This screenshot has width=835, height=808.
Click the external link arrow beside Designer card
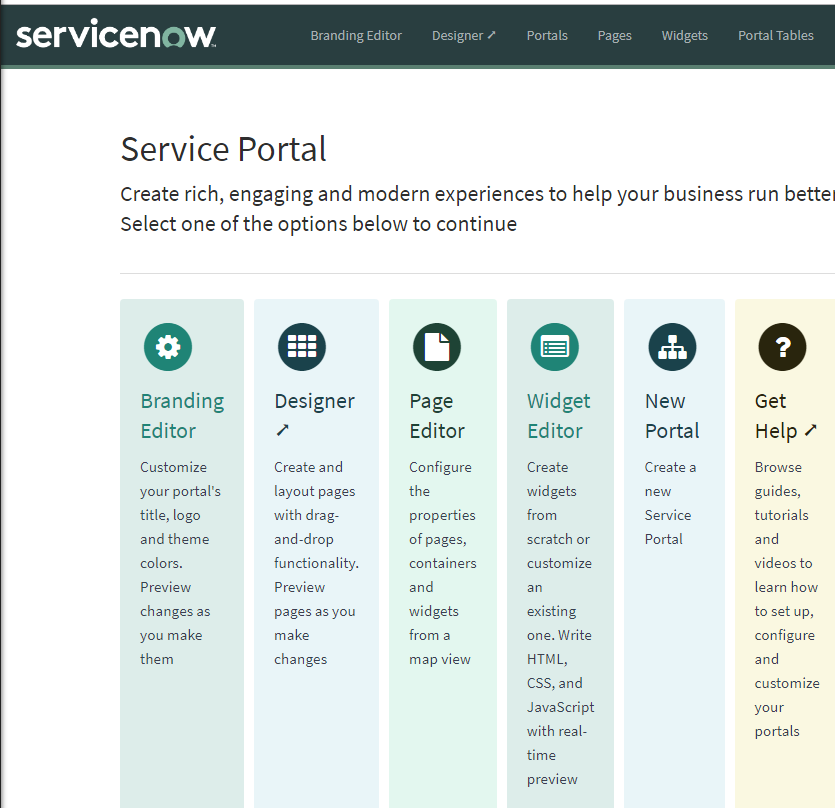[x=281, y=430]
